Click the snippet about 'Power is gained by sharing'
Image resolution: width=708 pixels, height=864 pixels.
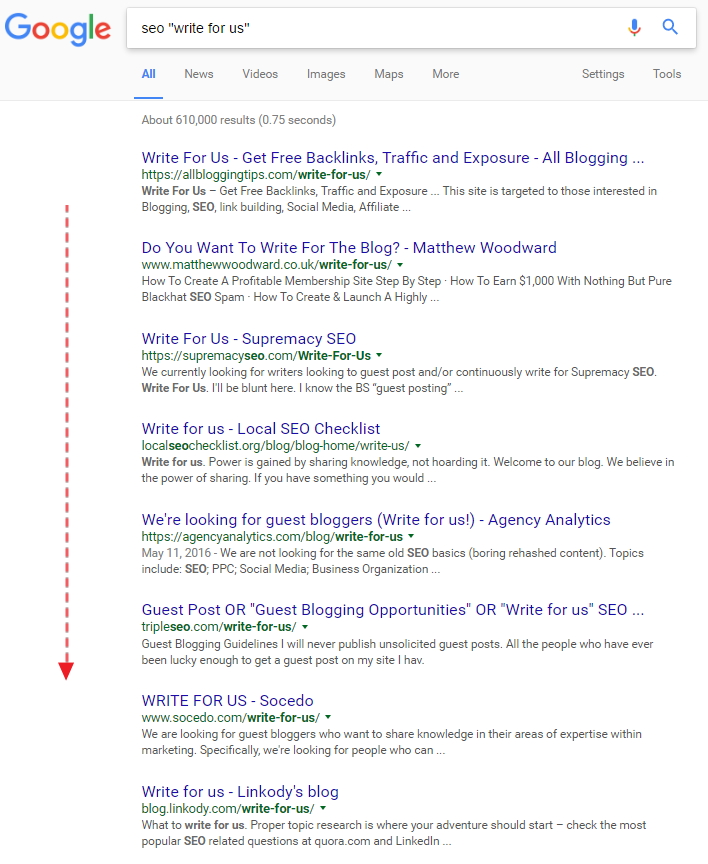tap(408, 470)
